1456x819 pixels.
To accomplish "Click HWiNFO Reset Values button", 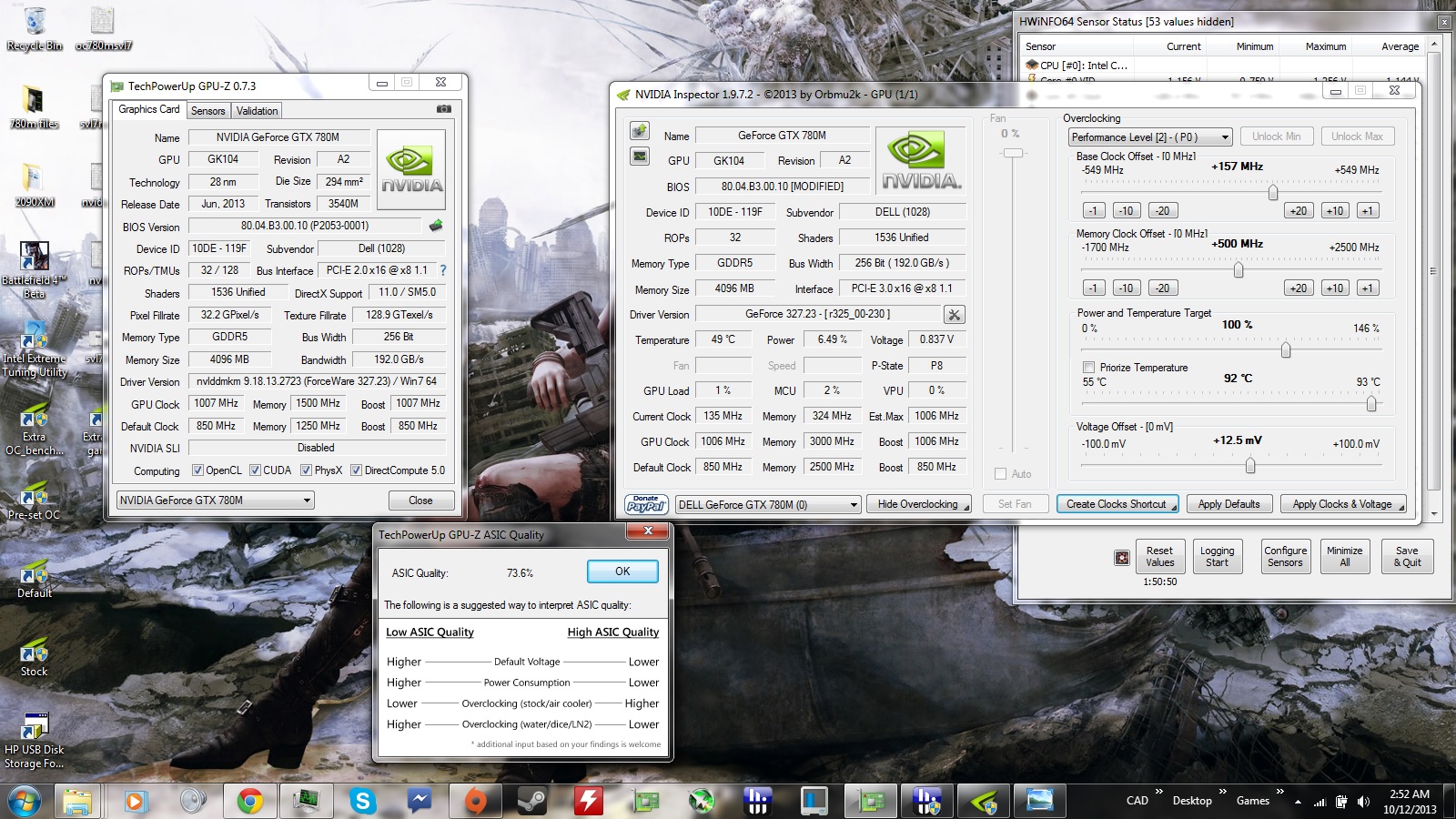I will [x=1159, y=556].
